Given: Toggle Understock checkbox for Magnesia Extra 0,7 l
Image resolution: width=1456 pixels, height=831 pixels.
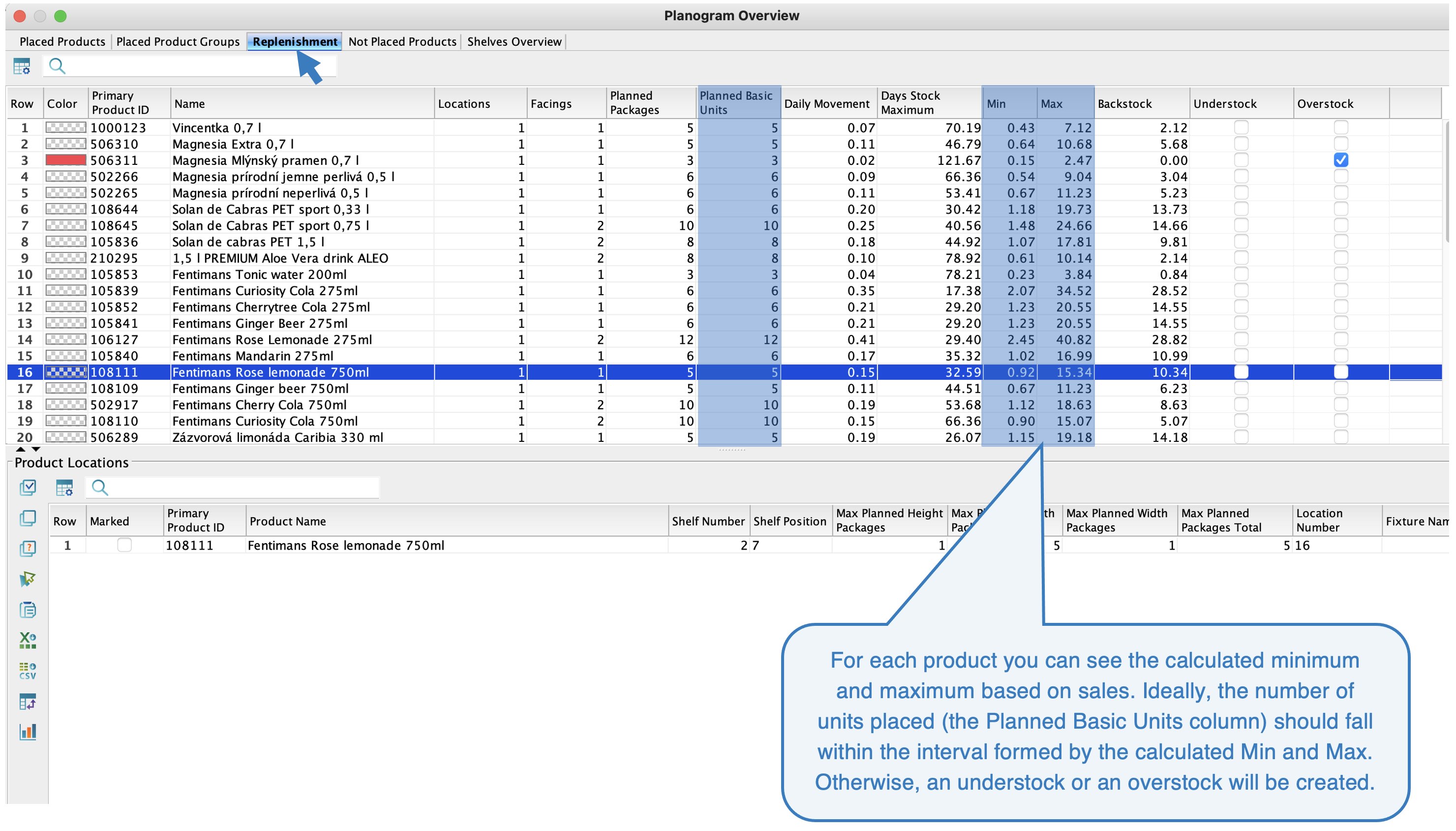Looking at the screenshot, I should pyautogui.click(x=1241, y=144).
